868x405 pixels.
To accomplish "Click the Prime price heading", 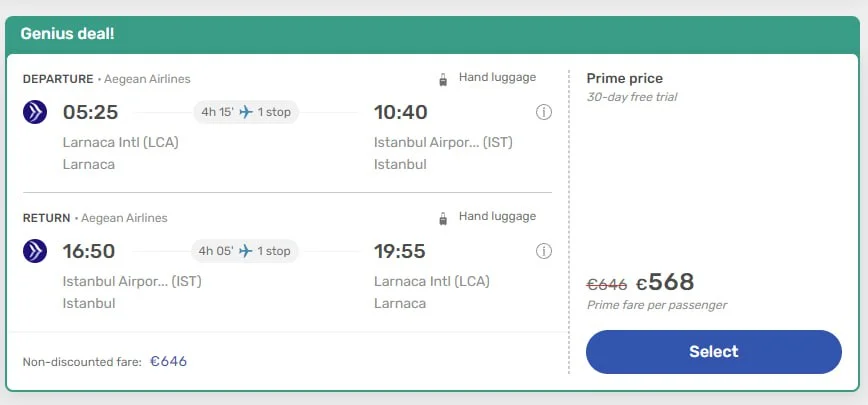I will click(624, 78).
